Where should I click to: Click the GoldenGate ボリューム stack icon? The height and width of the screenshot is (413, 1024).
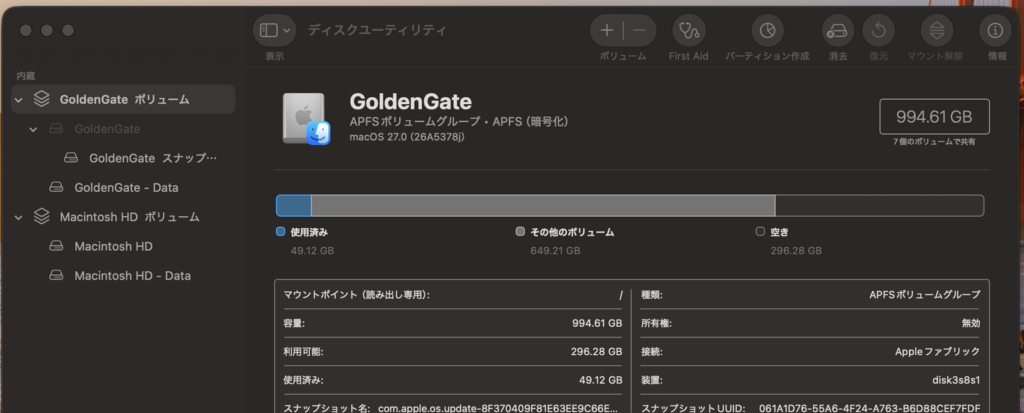click(42, 99)
